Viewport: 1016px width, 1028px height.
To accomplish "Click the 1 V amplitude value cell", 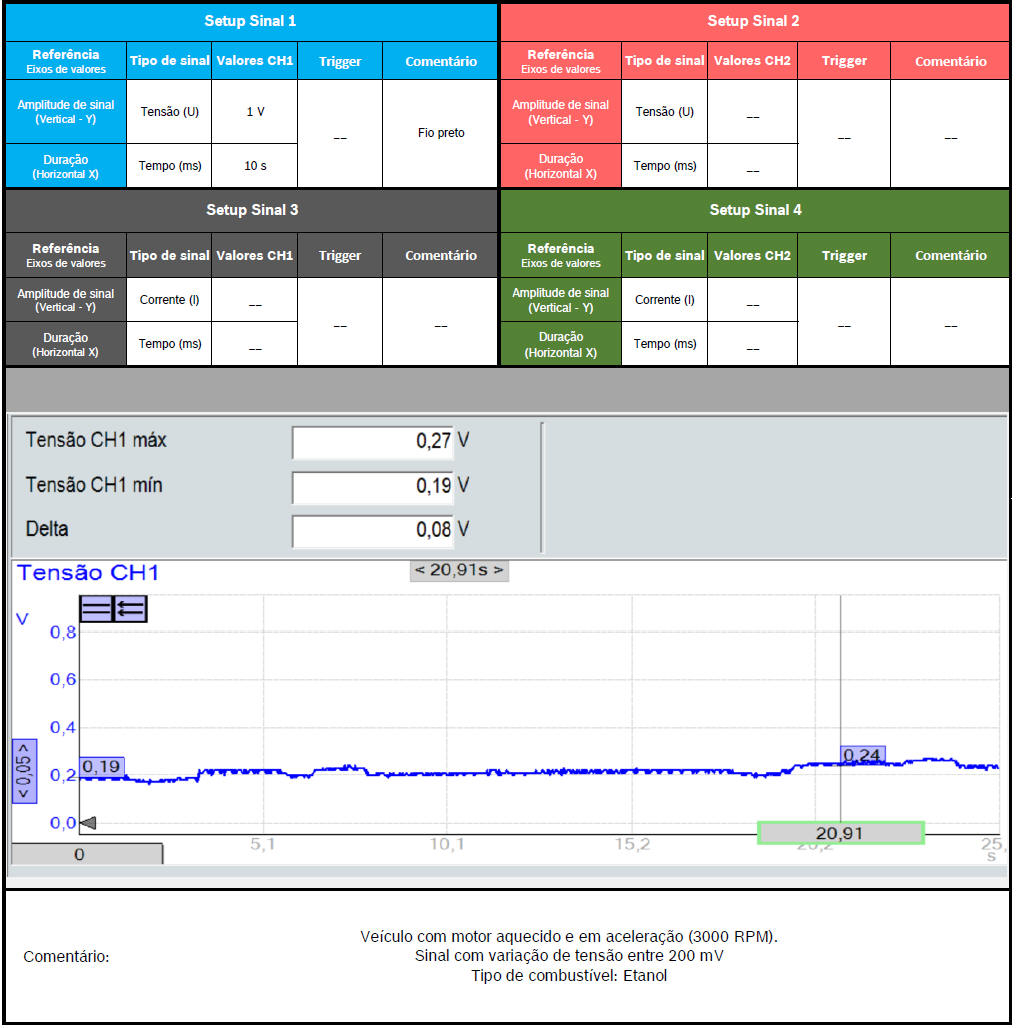I will click(255, 112).
